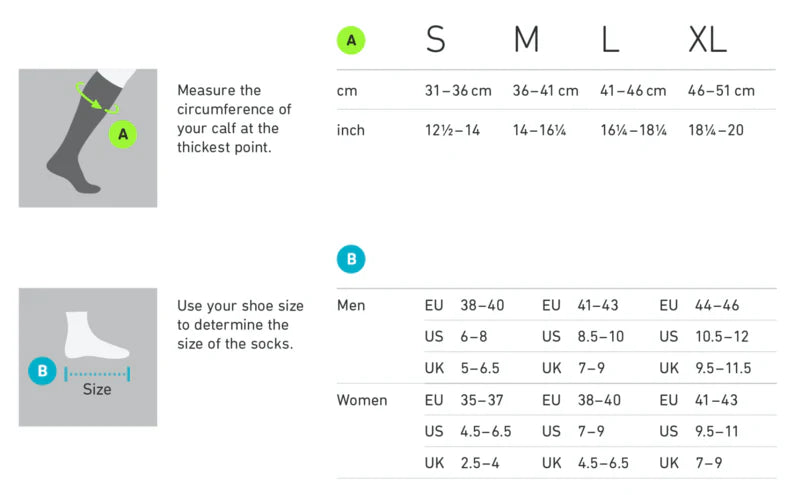799x495 pixels.
Task: Select the Women row label
Action: point(362,400)
